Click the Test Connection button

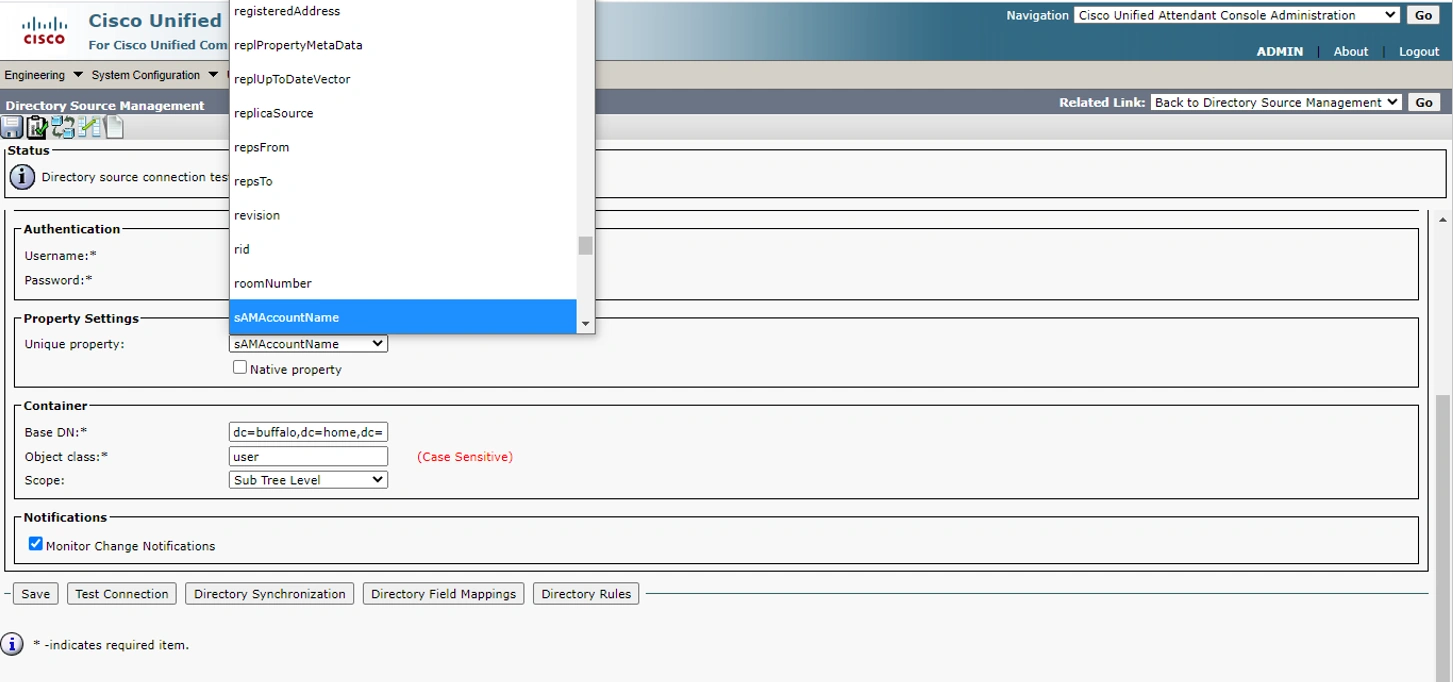point(122,594)
